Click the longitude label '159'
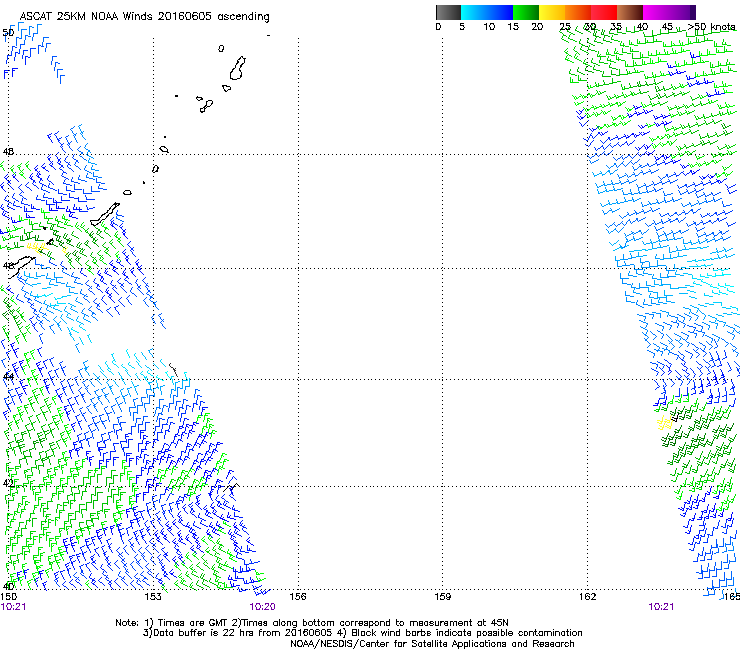740x650 pixels. coord(443,597)
